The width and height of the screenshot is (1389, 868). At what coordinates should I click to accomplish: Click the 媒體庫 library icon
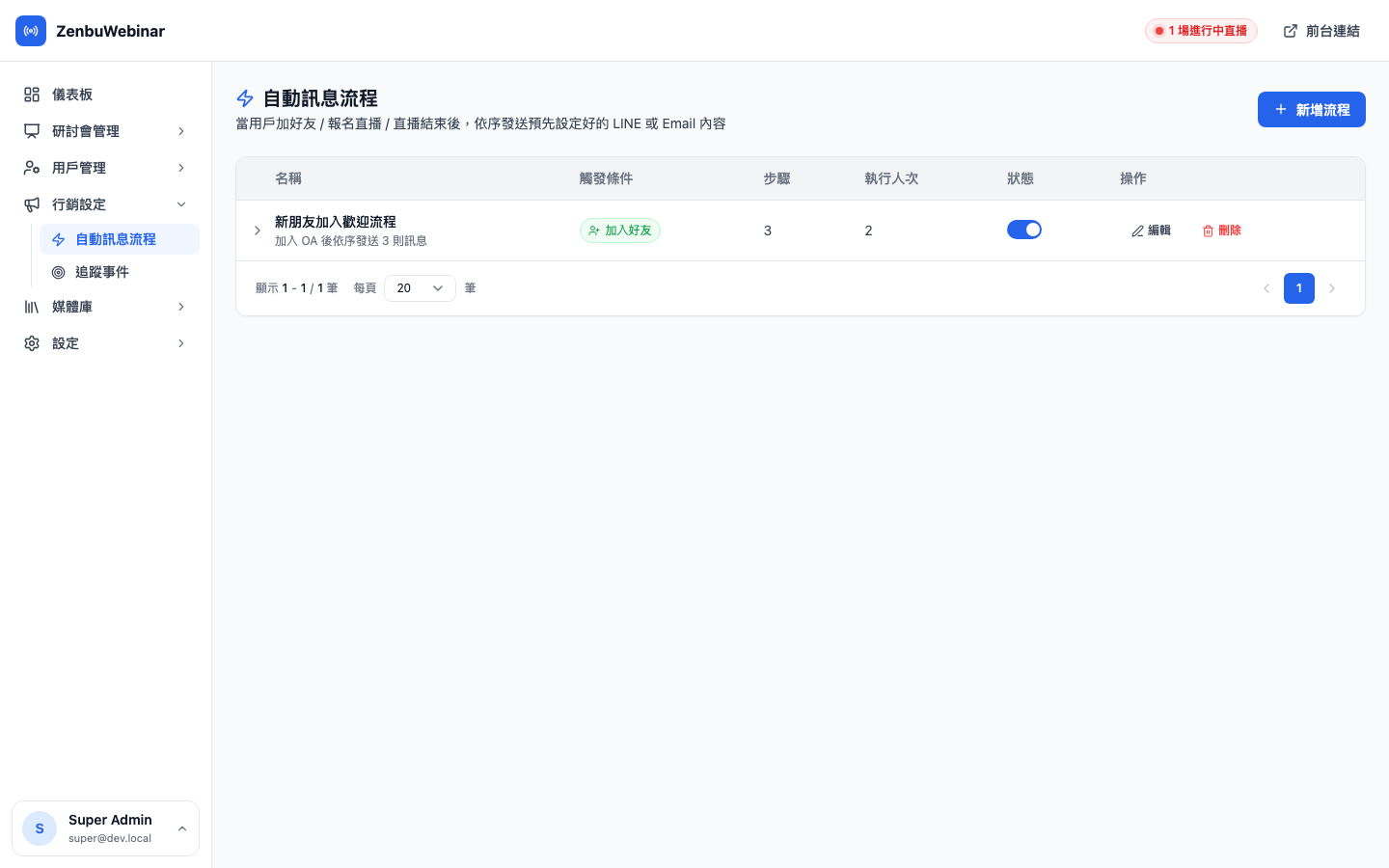coord(32,307)
